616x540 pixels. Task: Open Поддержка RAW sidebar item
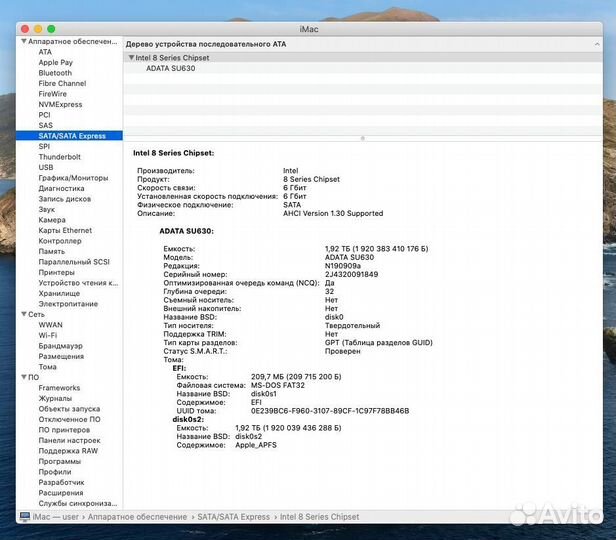(x=68, y=451)
